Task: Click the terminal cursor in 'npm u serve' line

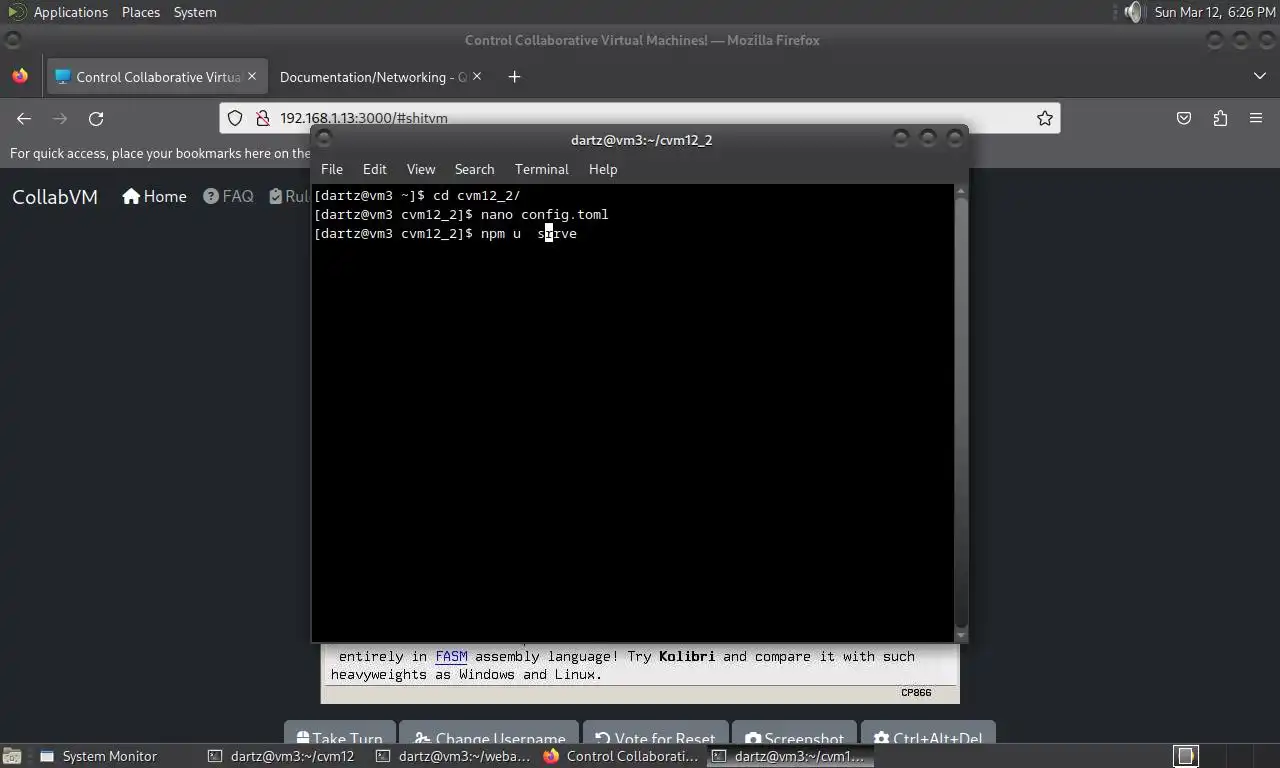Action: (548, 234)
